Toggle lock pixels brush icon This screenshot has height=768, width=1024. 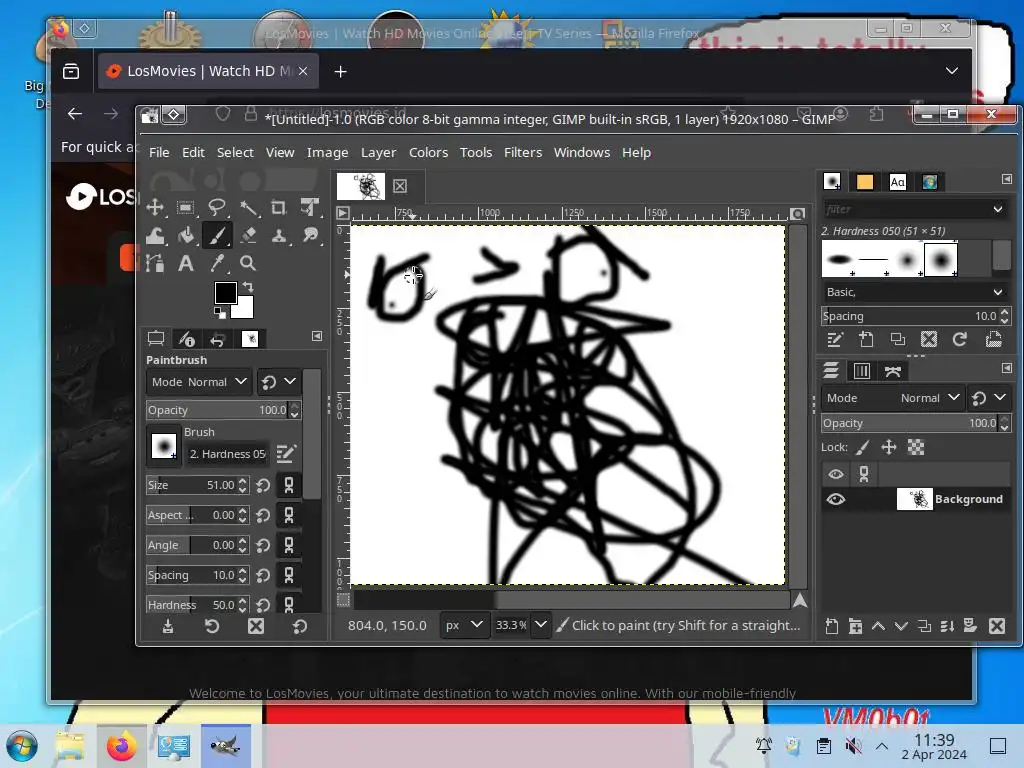863,447
